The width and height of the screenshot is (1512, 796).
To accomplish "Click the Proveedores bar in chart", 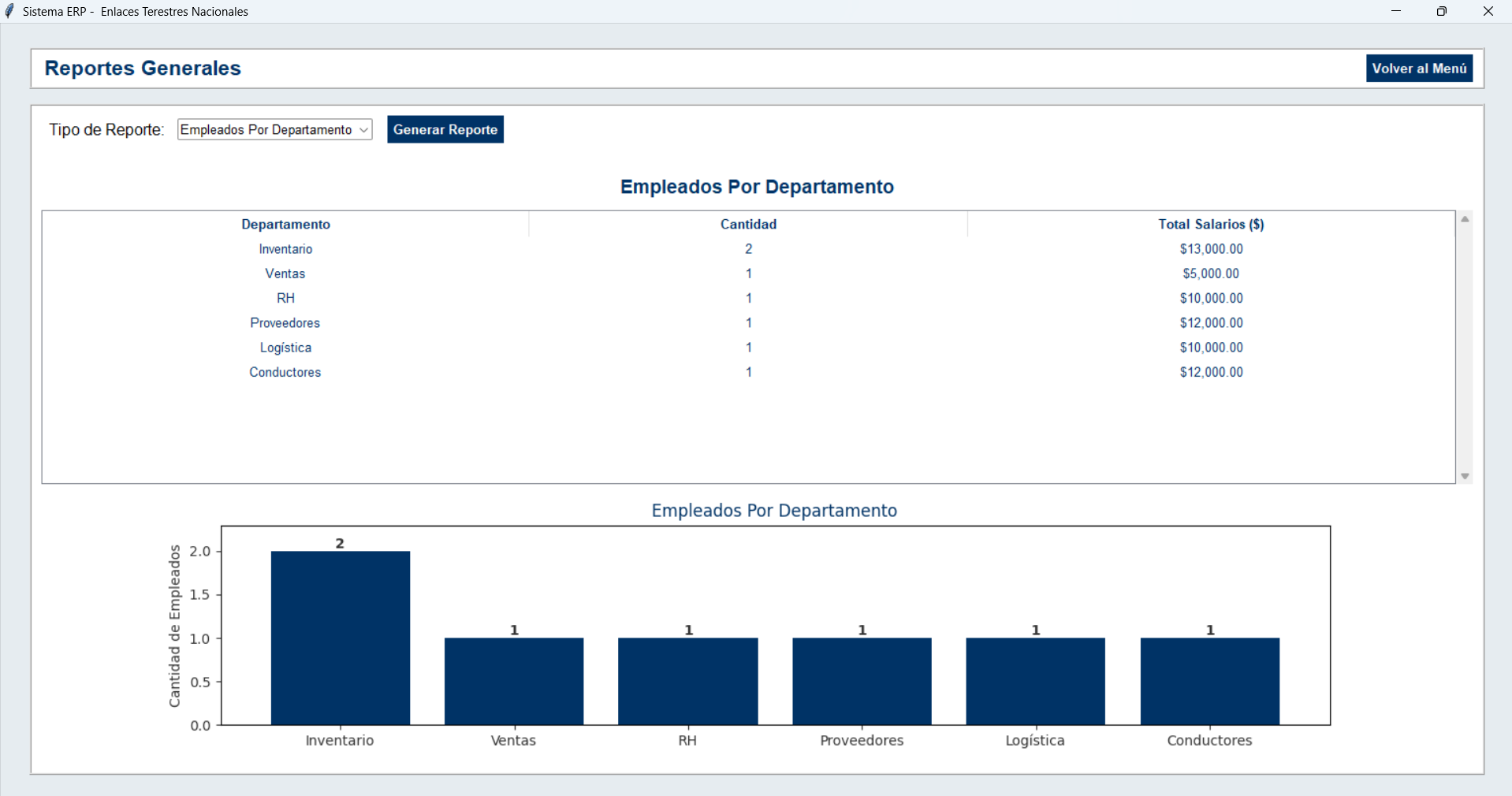I will pos(862,681).
